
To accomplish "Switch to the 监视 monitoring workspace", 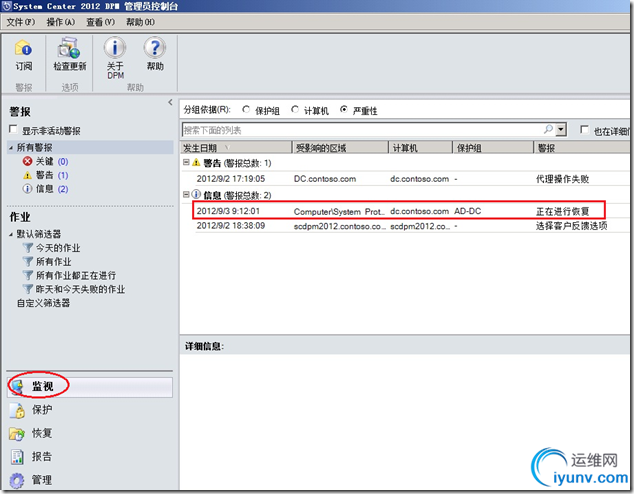I will 90,387.
